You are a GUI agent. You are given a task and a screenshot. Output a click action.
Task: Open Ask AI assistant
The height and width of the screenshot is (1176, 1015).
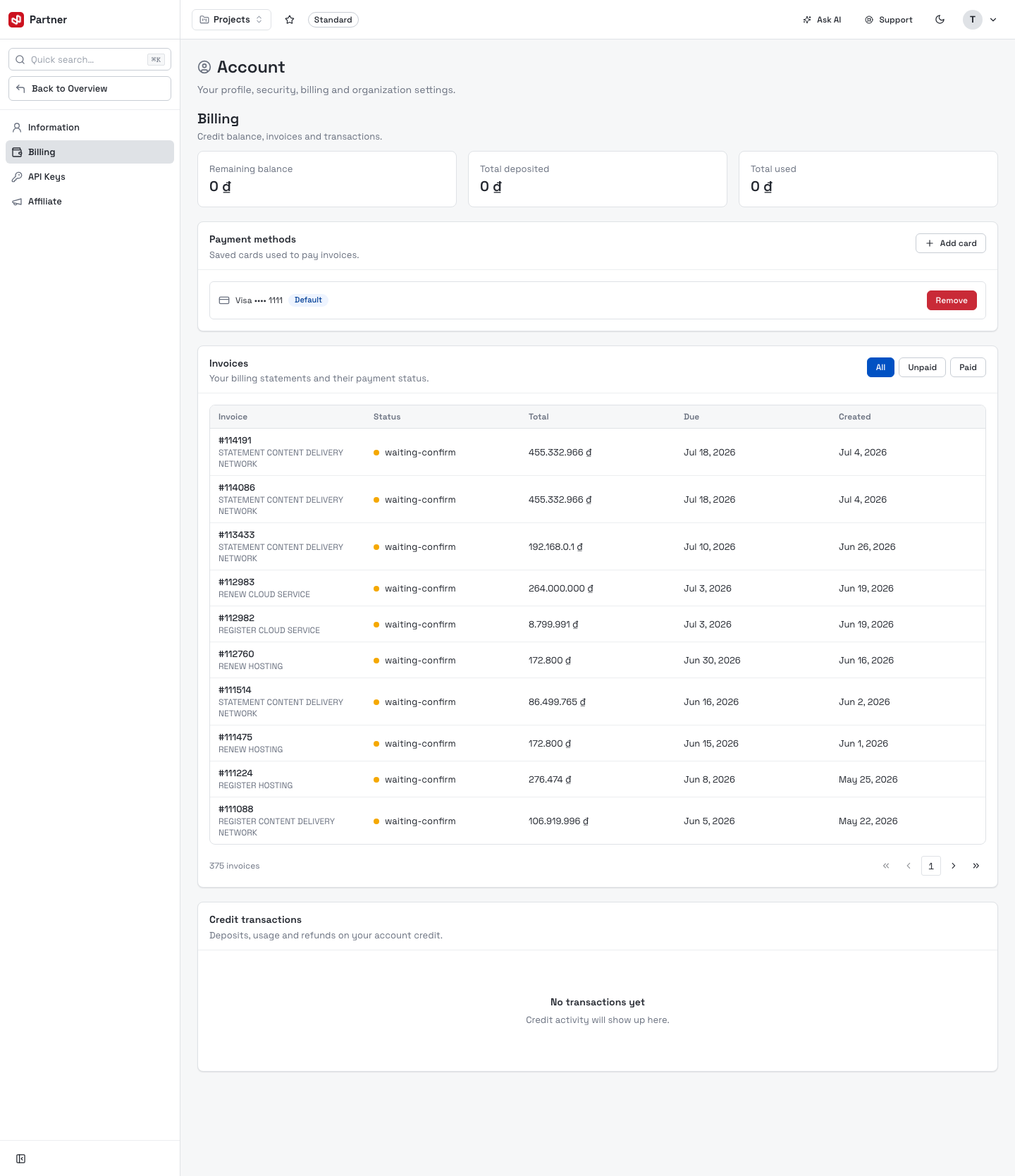click(x=822, y=20)
